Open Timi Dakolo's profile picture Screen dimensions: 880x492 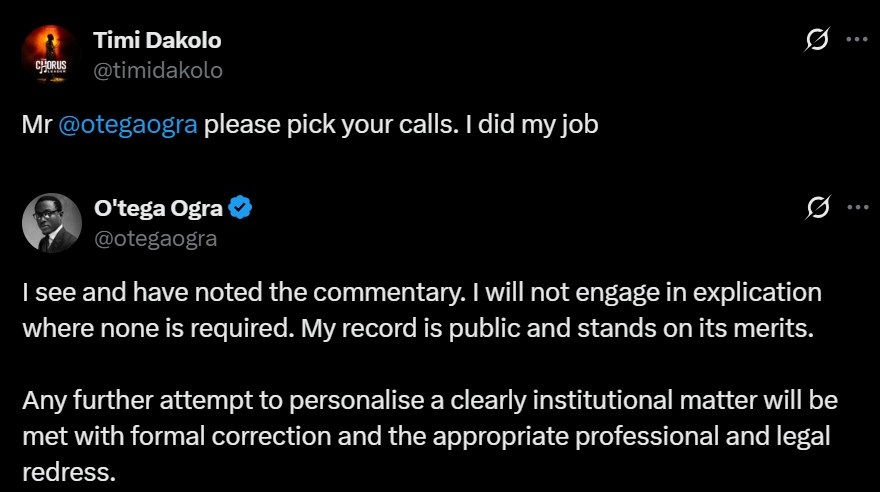(52, 54)
